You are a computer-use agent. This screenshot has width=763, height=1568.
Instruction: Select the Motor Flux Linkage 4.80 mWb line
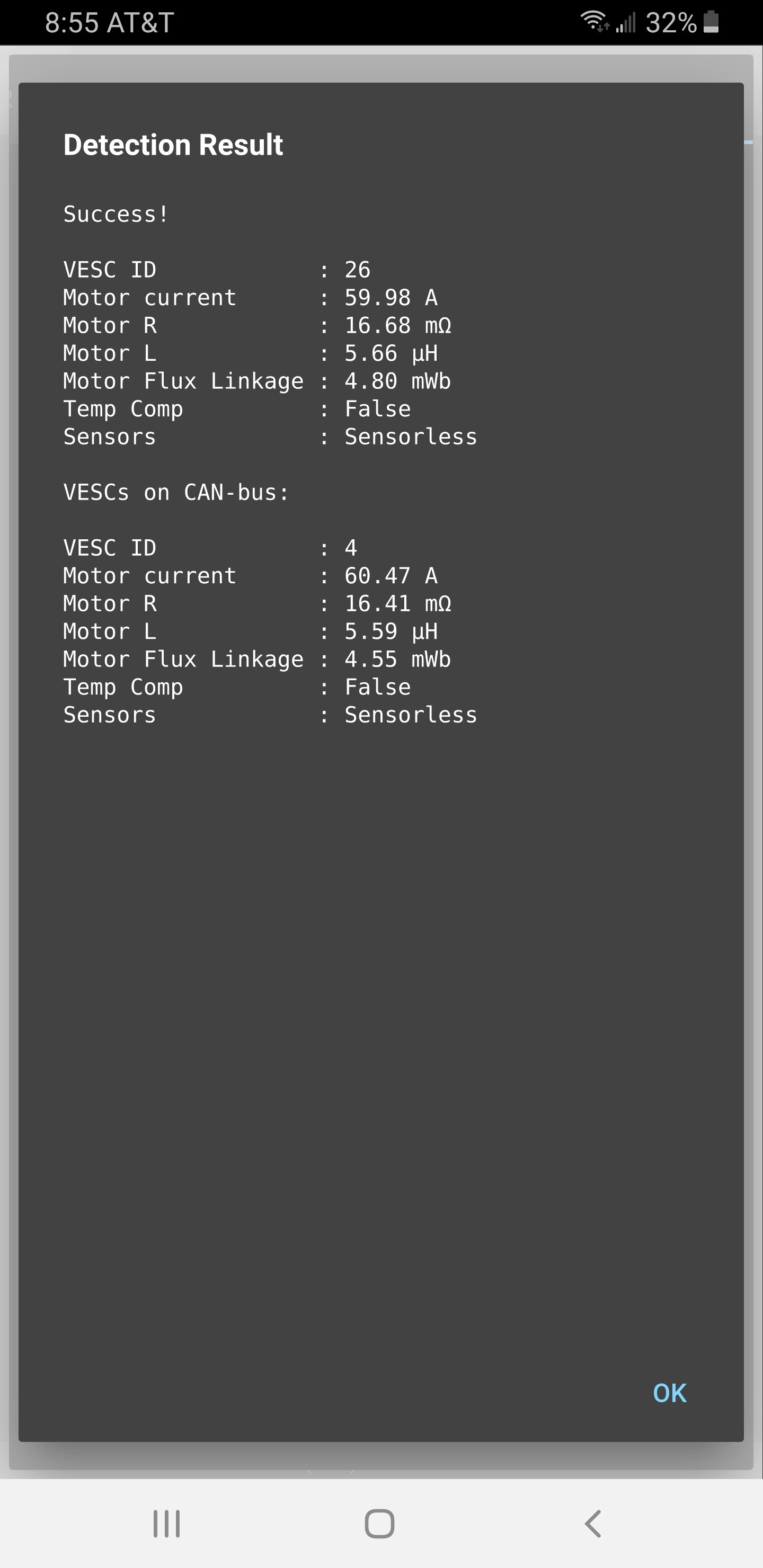pos(257,381)
